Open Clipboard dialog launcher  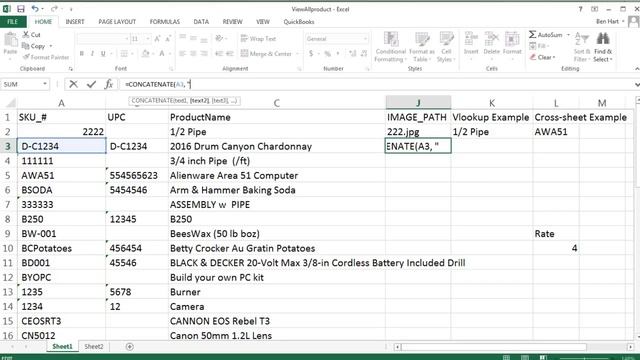71,69
